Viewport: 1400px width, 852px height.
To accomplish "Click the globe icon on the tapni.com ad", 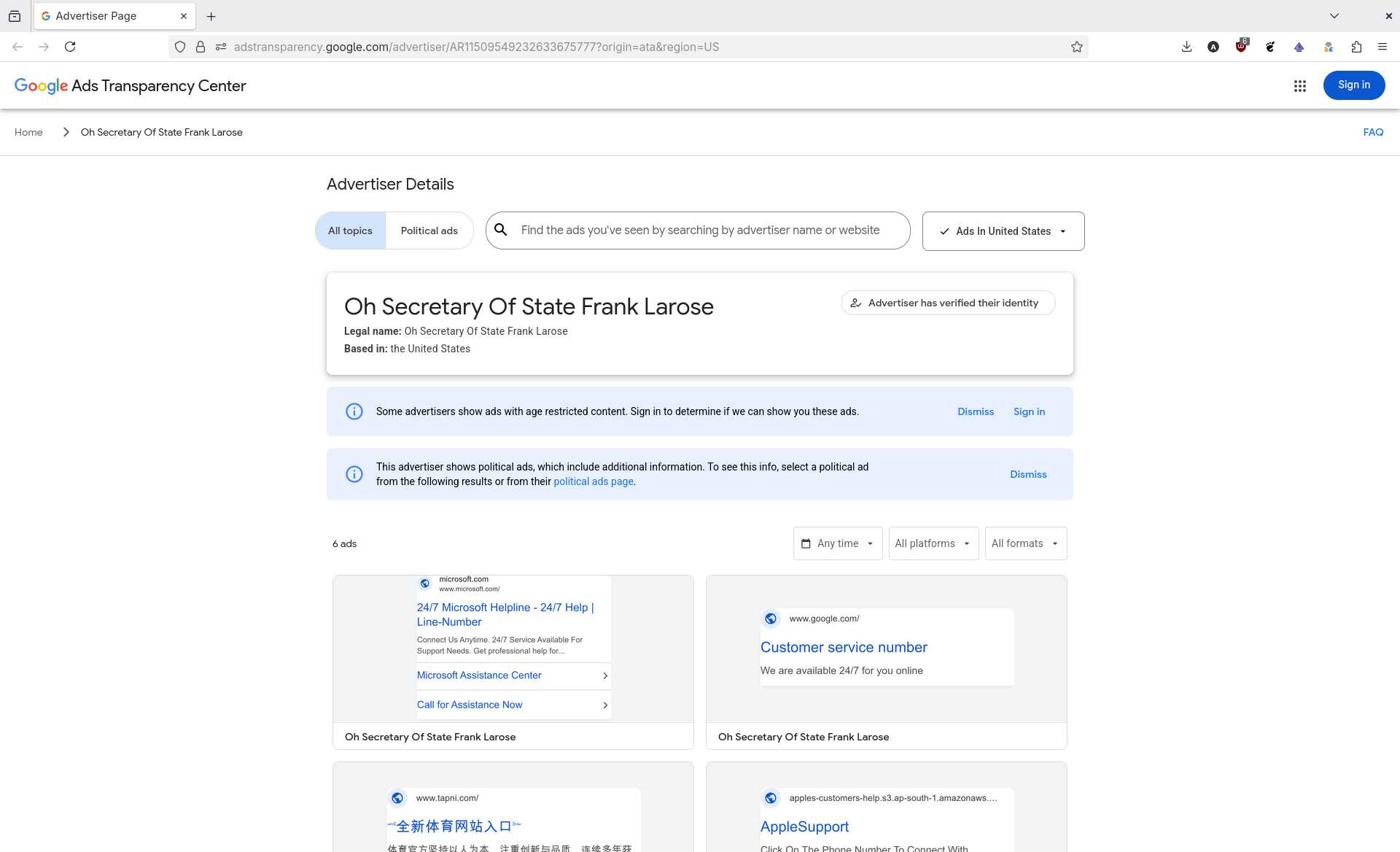I will point(397,798).
